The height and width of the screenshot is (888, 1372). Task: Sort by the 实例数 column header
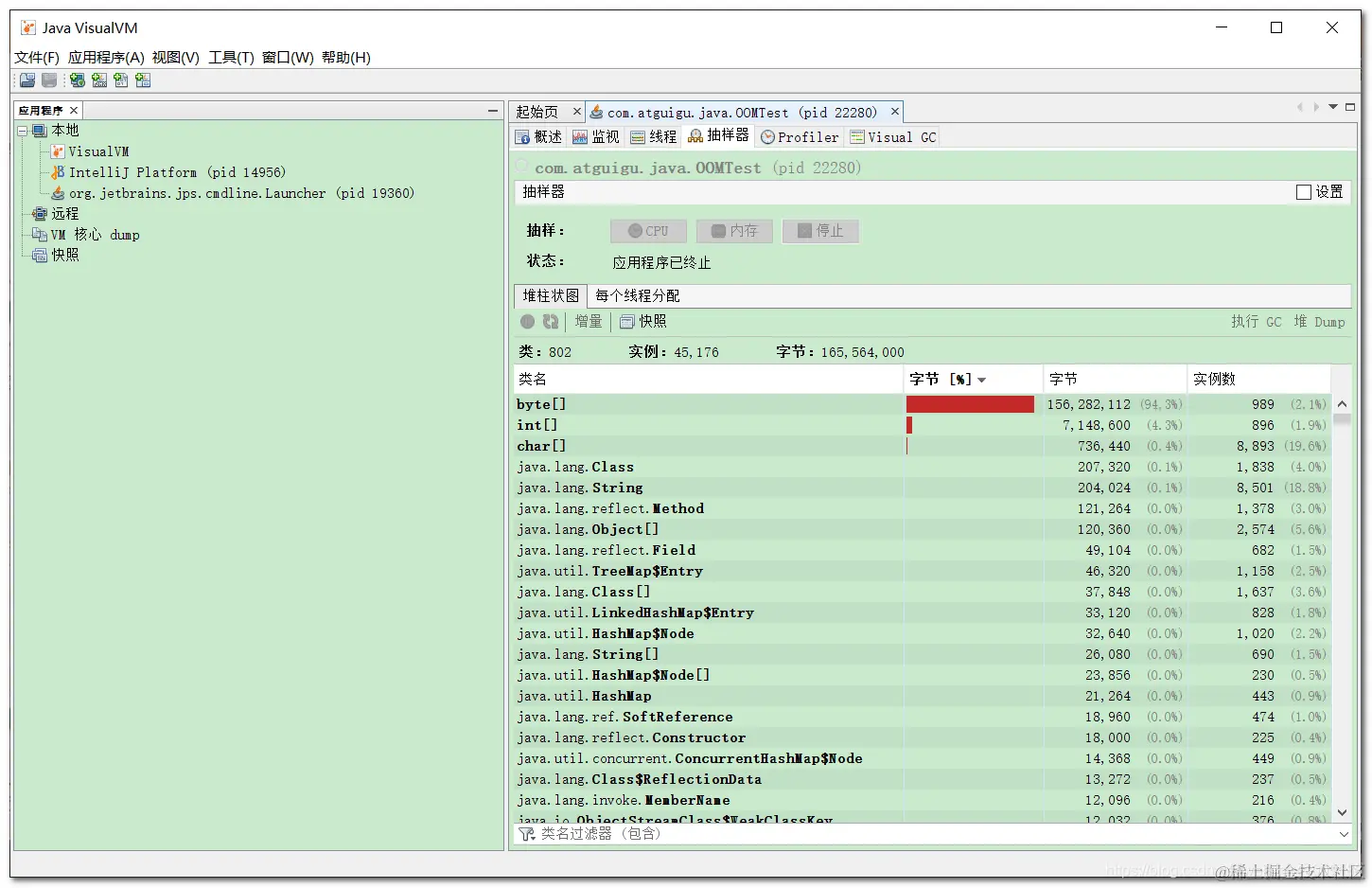pyautogui.click(x=1259, y=380)
